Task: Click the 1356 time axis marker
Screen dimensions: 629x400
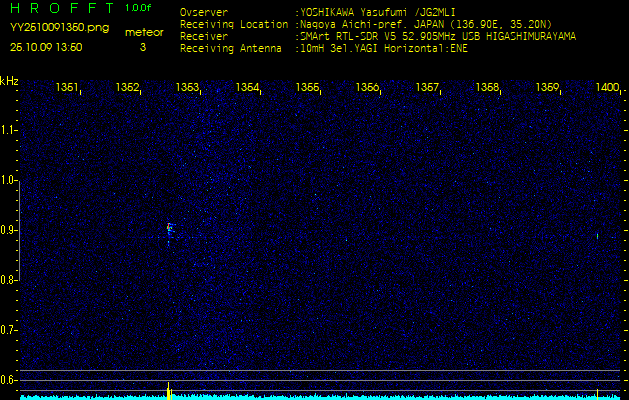Action: point(367,87)
